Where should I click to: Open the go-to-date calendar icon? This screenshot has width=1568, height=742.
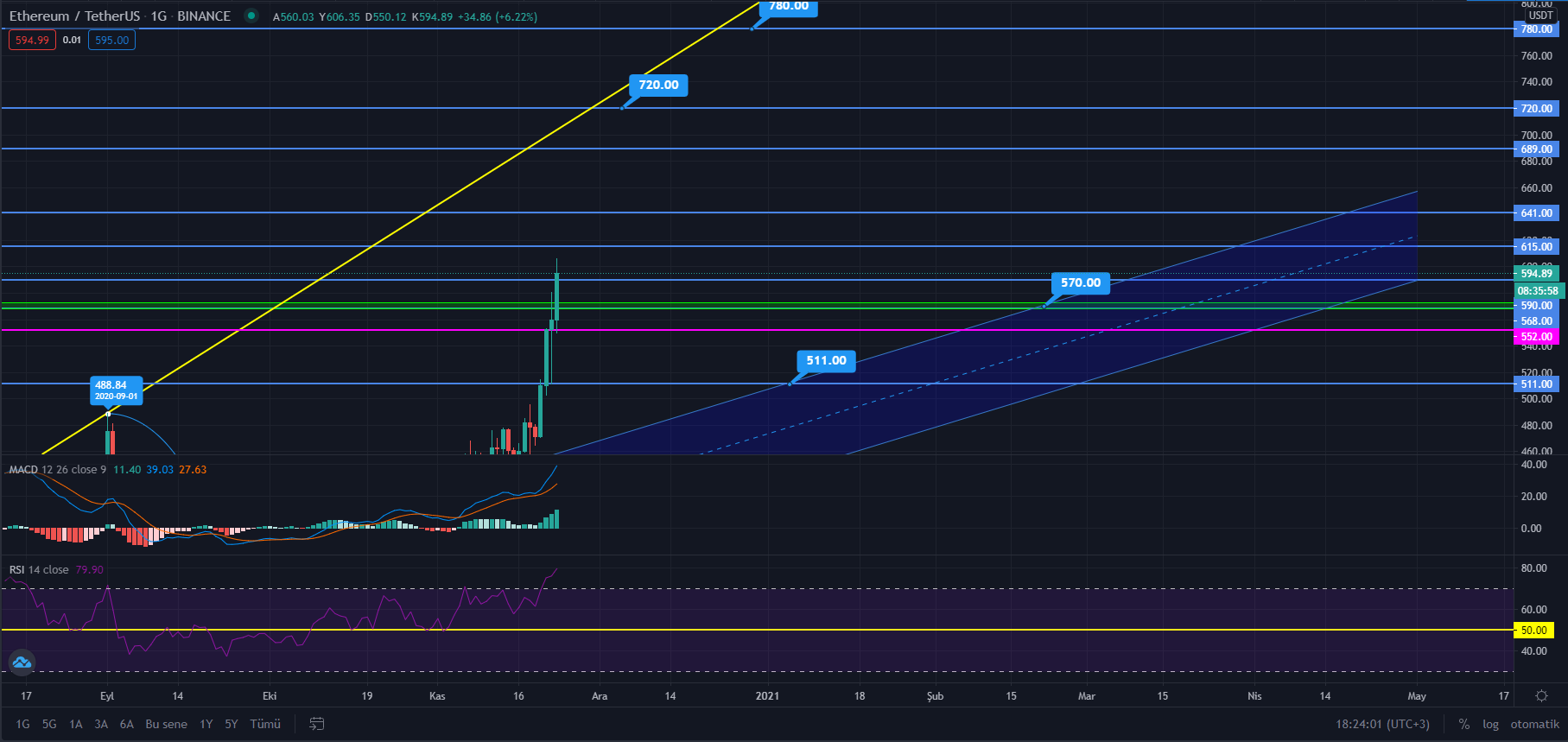pos(317,724)
